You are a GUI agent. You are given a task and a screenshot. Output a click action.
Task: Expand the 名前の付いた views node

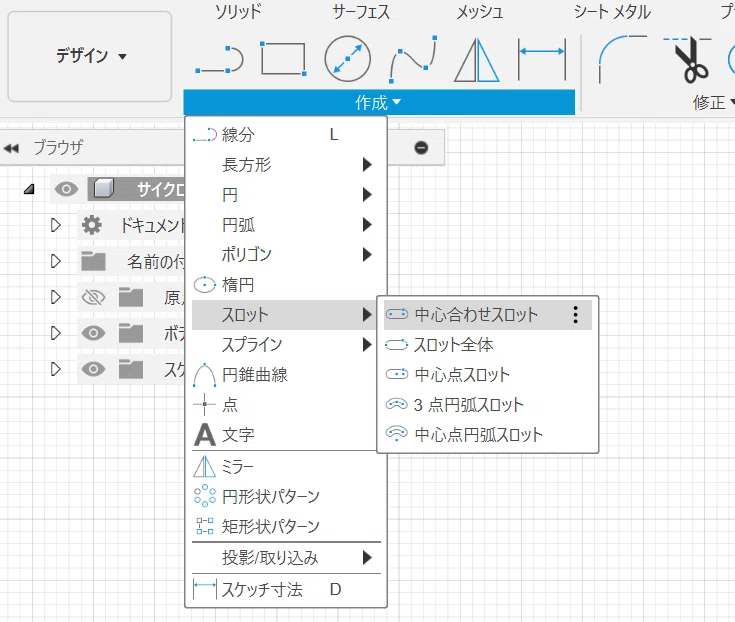tap(56, 261)
